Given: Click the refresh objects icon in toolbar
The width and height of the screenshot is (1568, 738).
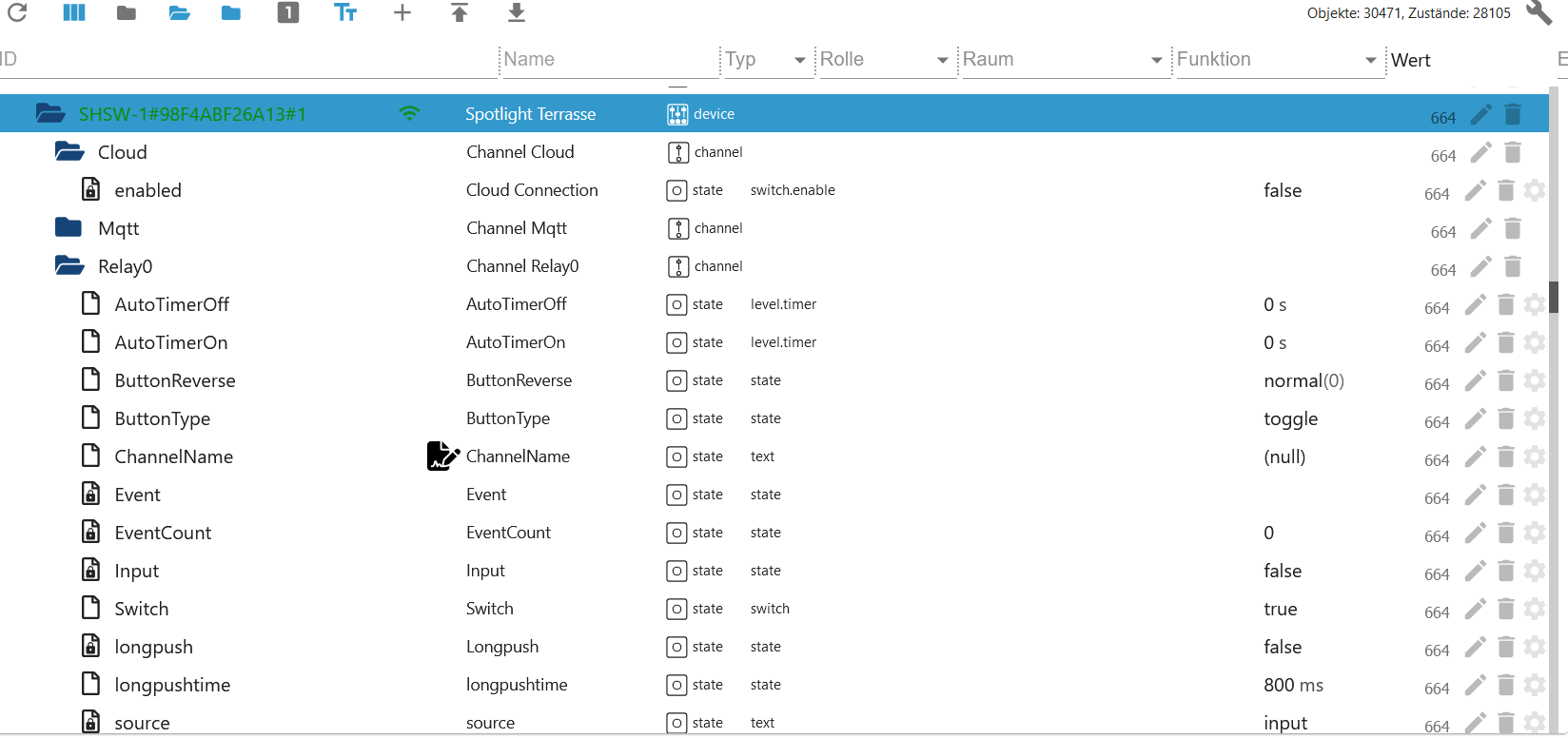Looking at the screenshot, I should tap(17, 12).
